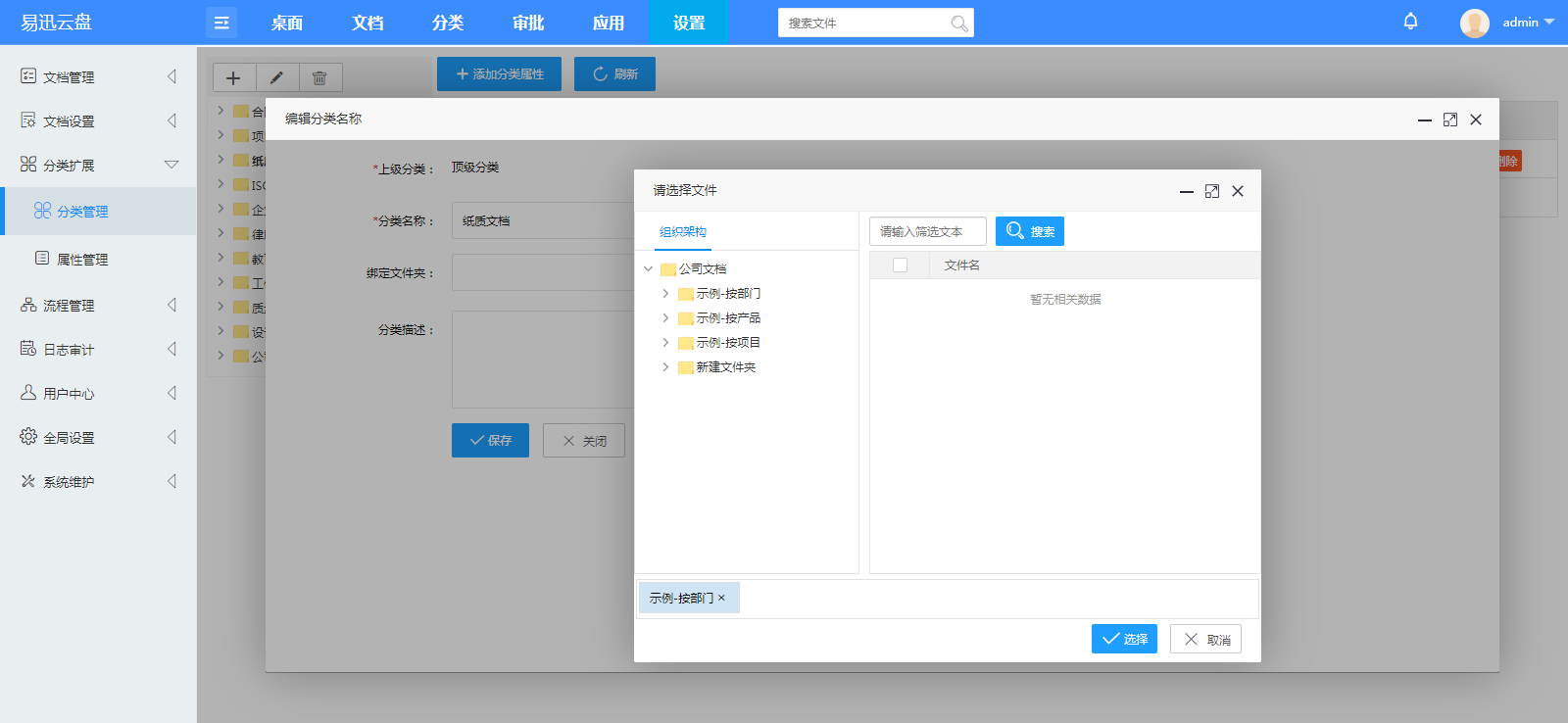This screenshot has width=1568, height=723.
Task: Expand 文档管理 sidebar arrow
Action: pyautogui.click(x=172, y=76)
